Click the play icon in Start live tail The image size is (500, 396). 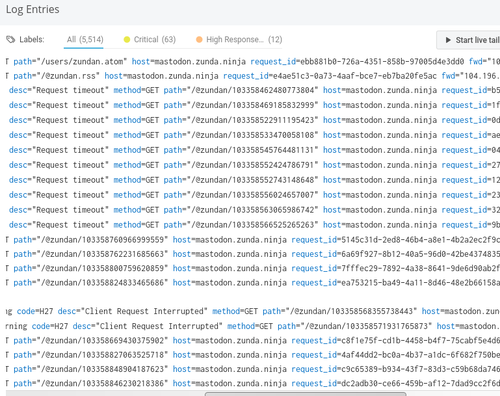448,40
